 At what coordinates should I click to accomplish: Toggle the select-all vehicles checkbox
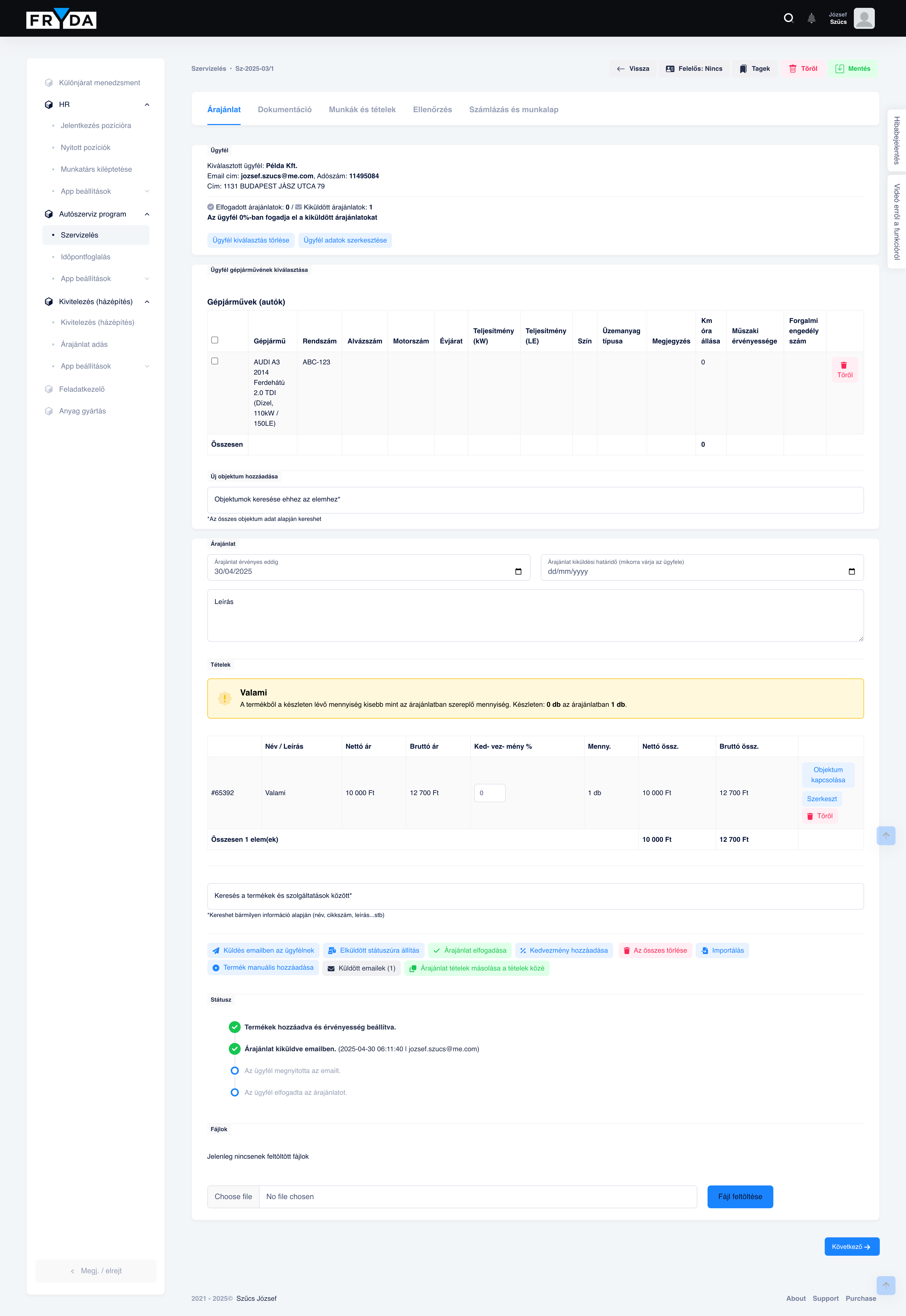point(215,340)
